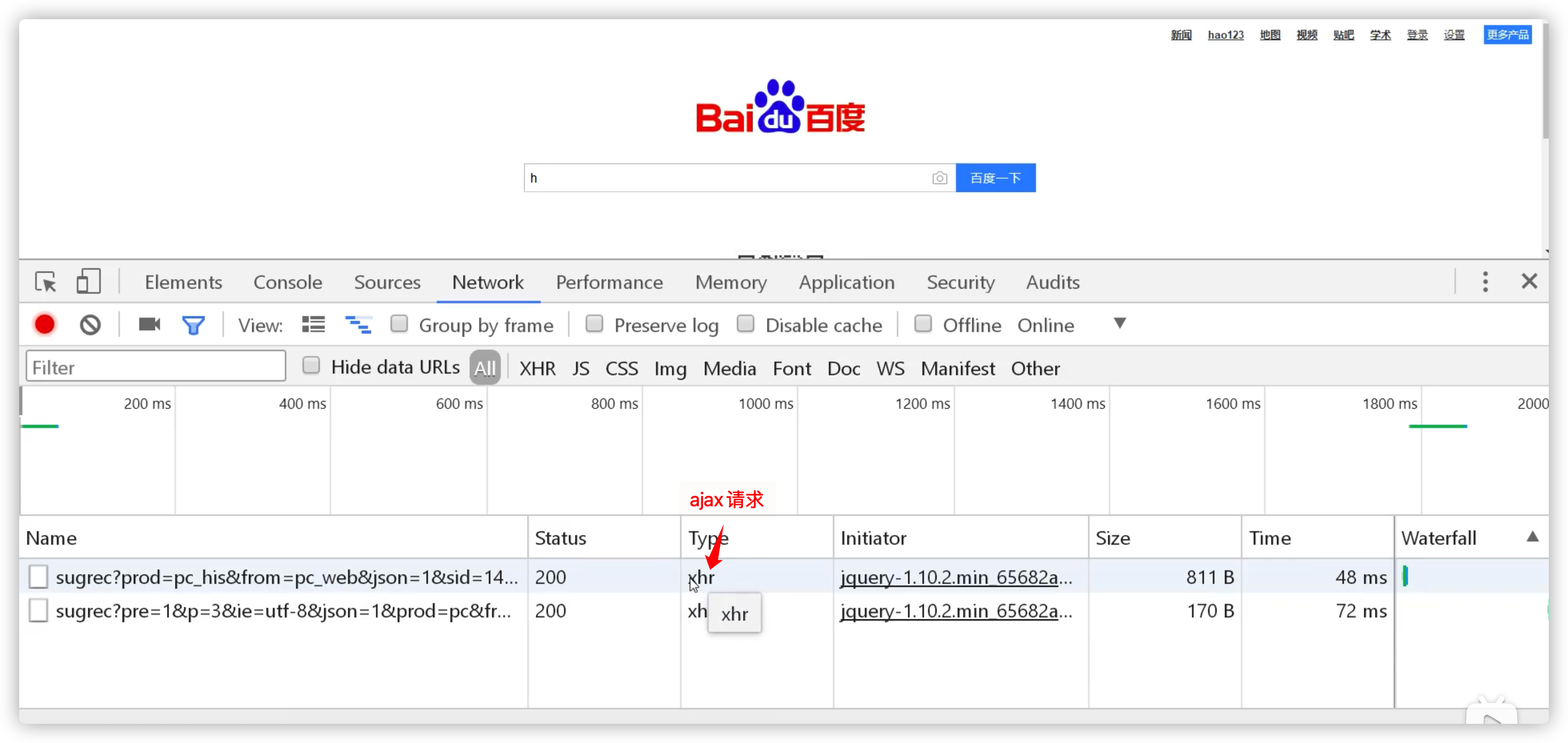
Task: Toggle the device toolbar icon
Action: point(88,282)
